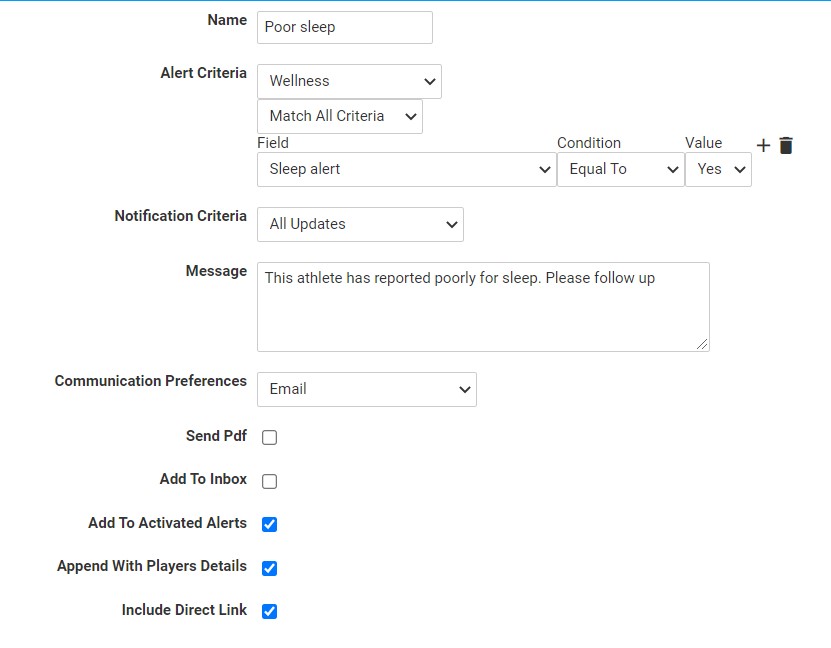Click the Send Pdf label
This screenshot has height=648, width=831.
point(216,436)
